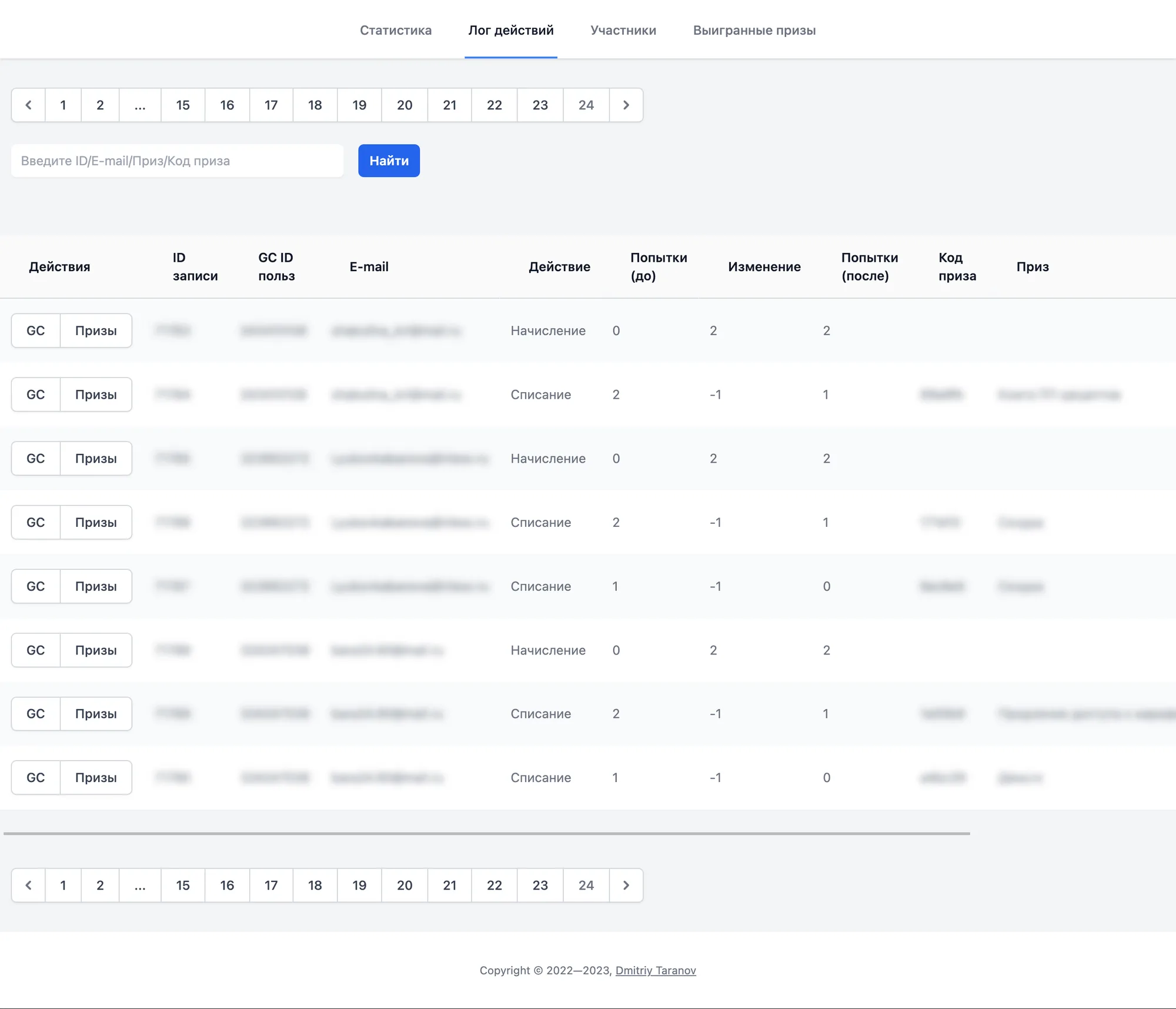Click the Изменение column header
This screenshot has width=1176, height=1009.
pos(764,266)
